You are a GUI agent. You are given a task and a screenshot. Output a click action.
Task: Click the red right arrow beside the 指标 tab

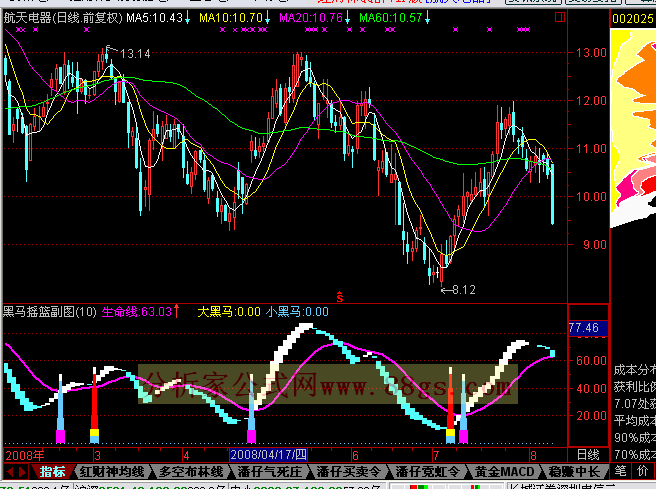click(22, 472)
